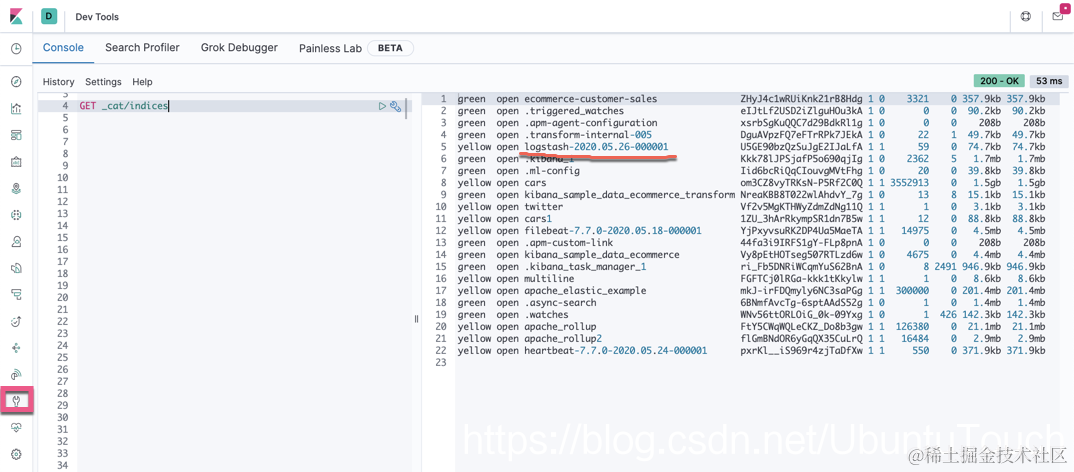Open Discover via the compass icon

click(16, 82)
